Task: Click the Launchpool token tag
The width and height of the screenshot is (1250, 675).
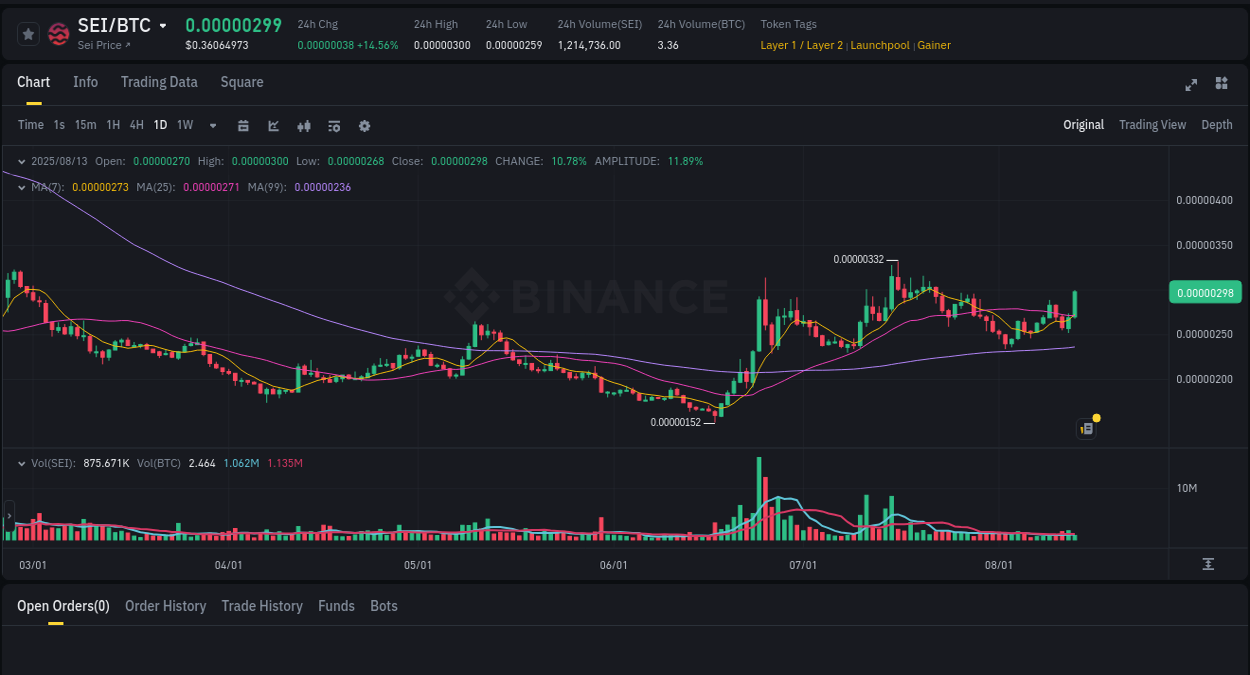Action: pos(880,46)
